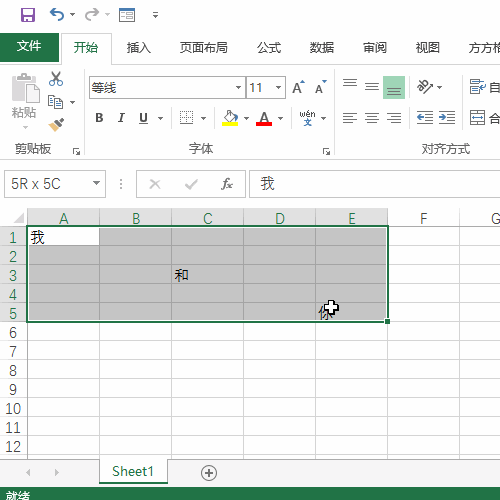This screenshot has width=500, height=500.
Task: Open the 剪贴板 dialog launcher
Action: tap(76, 152)
